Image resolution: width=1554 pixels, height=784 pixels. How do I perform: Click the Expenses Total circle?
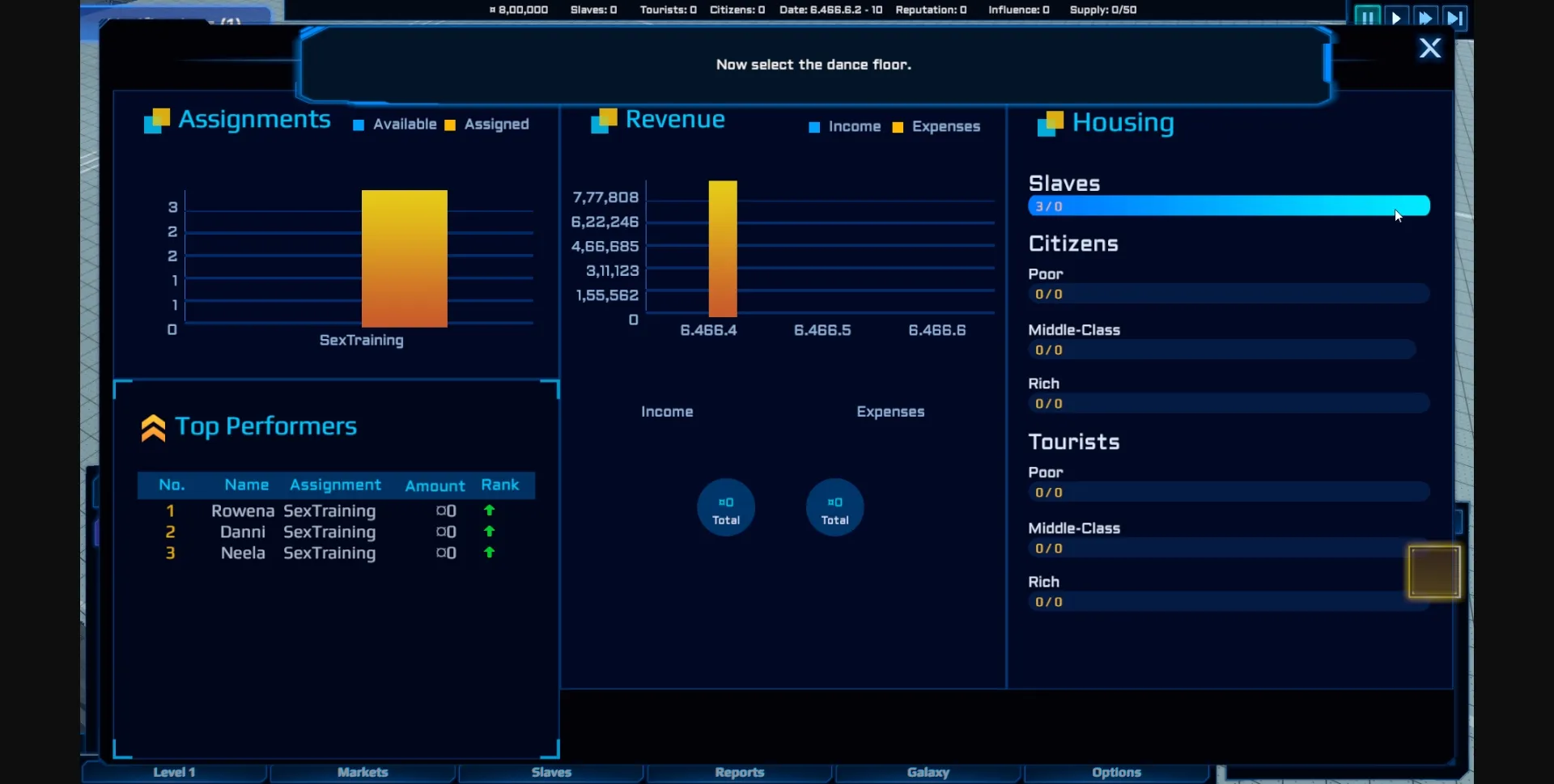click(834, 508)
